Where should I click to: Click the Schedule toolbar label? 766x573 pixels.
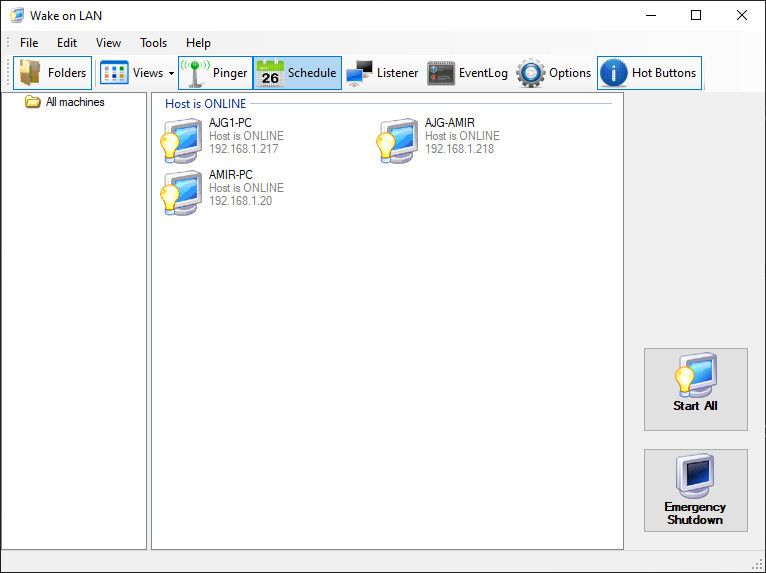(312, 73)
